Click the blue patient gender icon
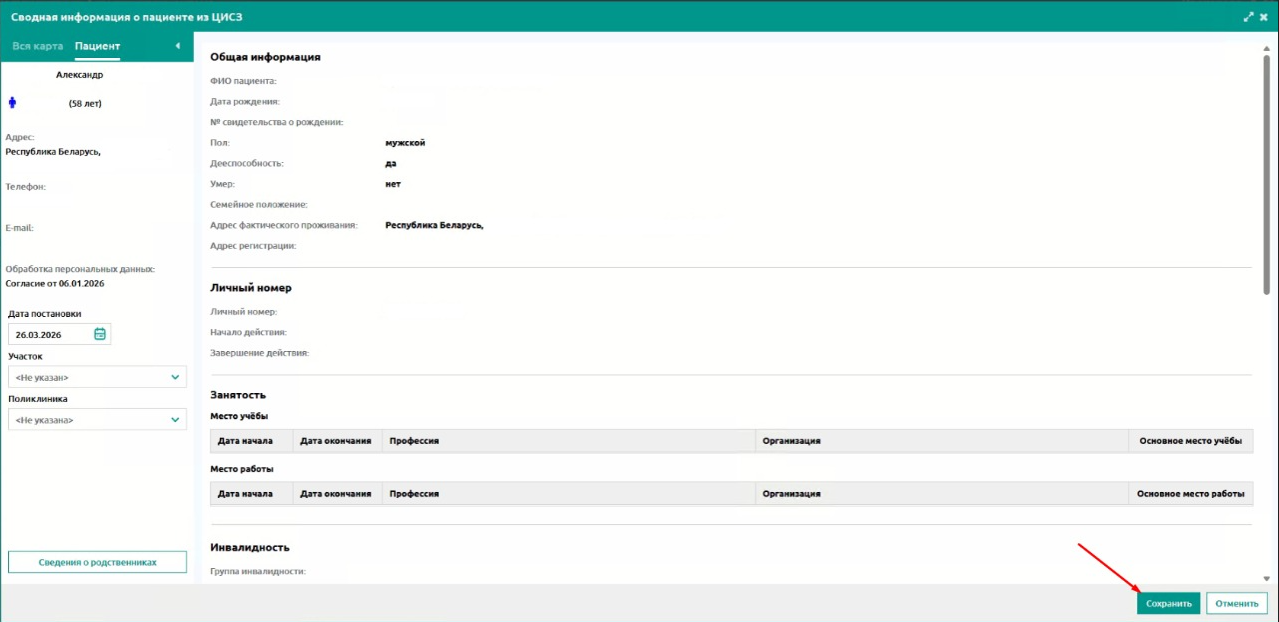The width and height of the screenshot is (1279, 622). (x=13, y=103)
